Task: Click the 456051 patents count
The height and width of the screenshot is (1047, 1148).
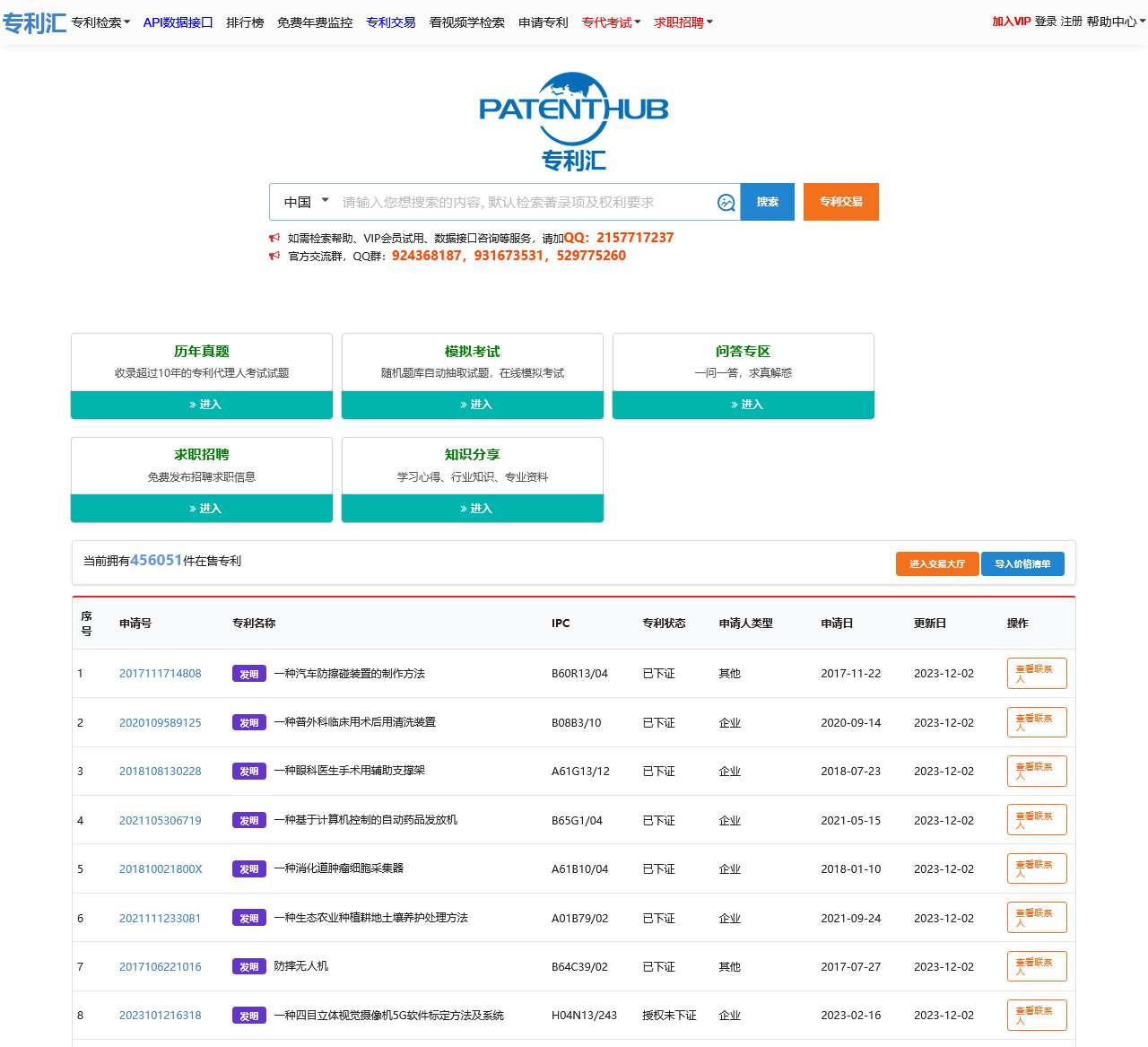Action: (156, 560)
